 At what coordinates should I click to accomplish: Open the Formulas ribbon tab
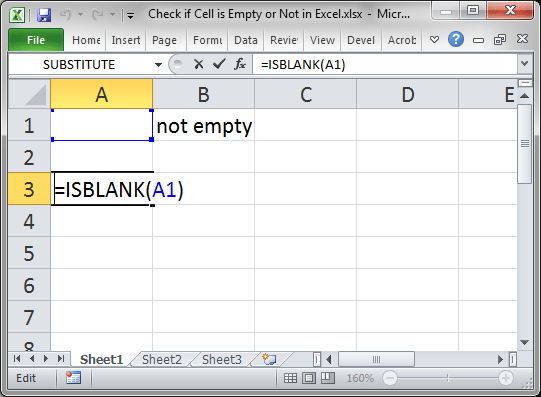tap(207, 40)
